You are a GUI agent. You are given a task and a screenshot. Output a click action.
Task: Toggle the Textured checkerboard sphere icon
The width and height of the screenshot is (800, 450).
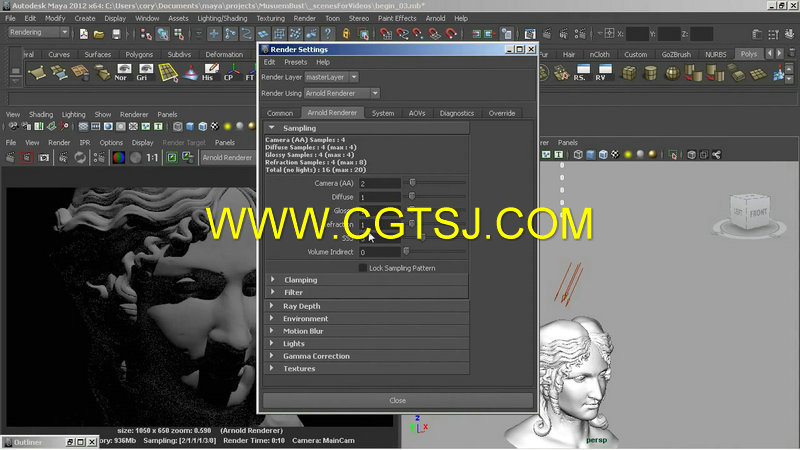[x=215, y=126]
